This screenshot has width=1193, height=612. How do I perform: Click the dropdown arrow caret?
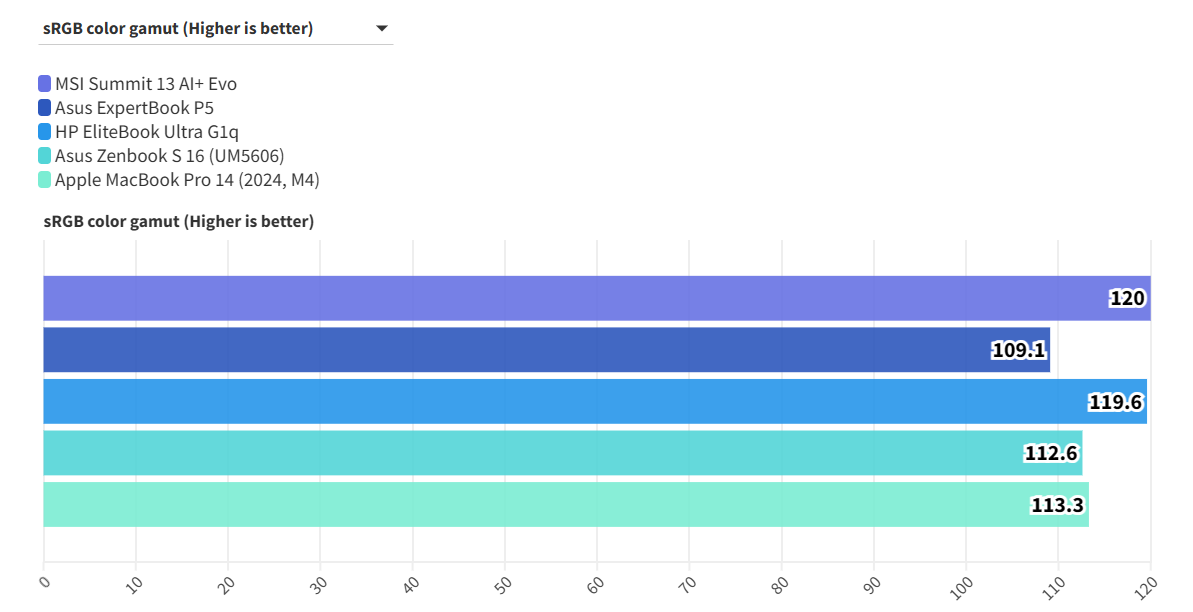click(x=381, y=29)
